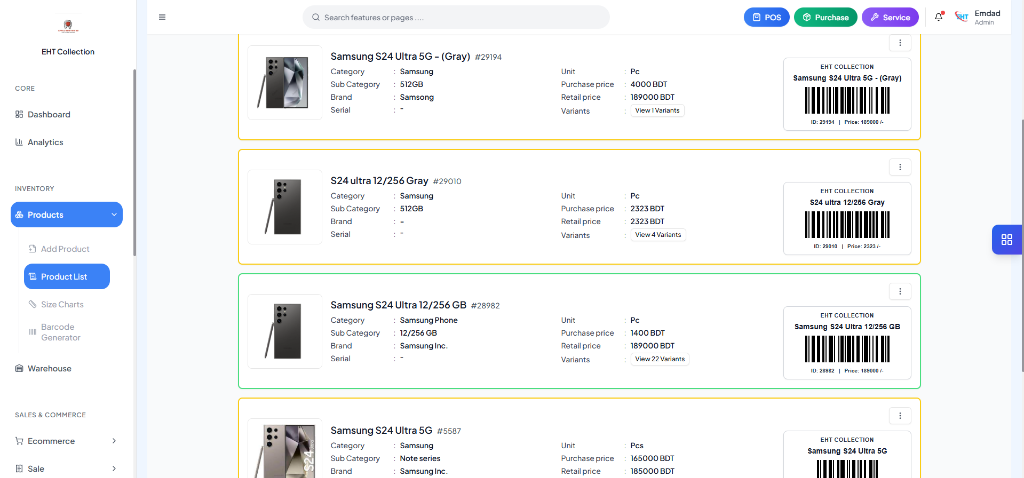The height and width of the screenshot is (478, 1024).
Task: Click purchase price 4000 BDT
Action: coord(649,84)
